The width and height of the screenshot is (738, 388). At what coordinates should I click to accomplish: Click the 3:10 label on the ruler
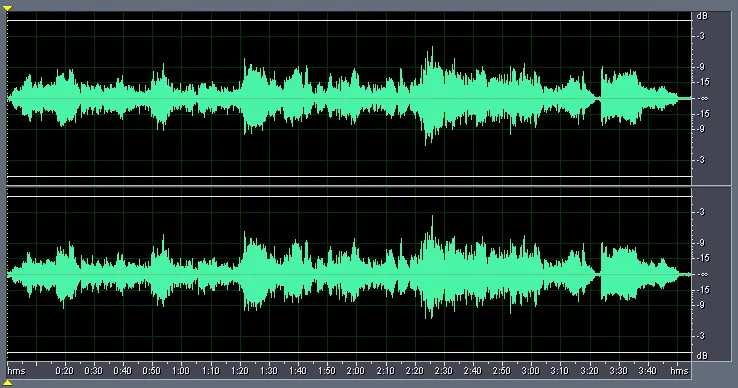tap(560, 371)
